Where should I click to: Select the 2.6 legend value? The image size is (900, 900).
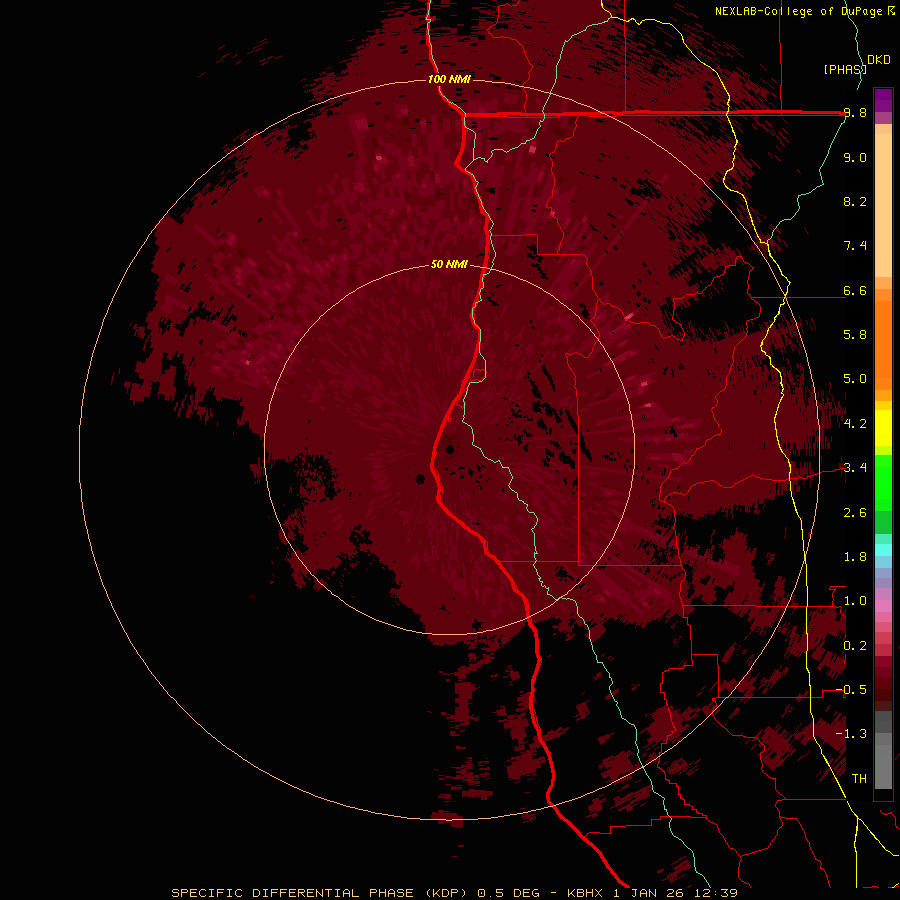coord(855,513)
